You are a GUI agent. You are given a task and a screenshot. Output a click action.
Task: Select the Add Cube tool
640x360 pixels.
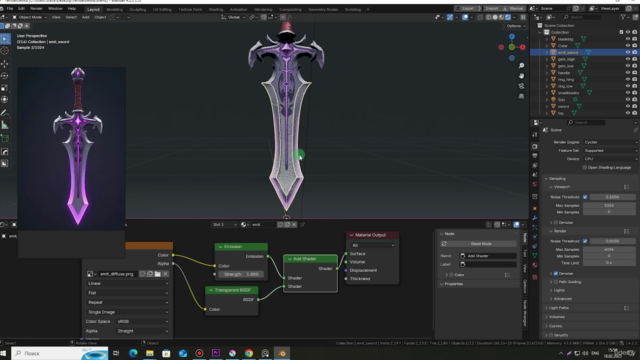[5, 139]
